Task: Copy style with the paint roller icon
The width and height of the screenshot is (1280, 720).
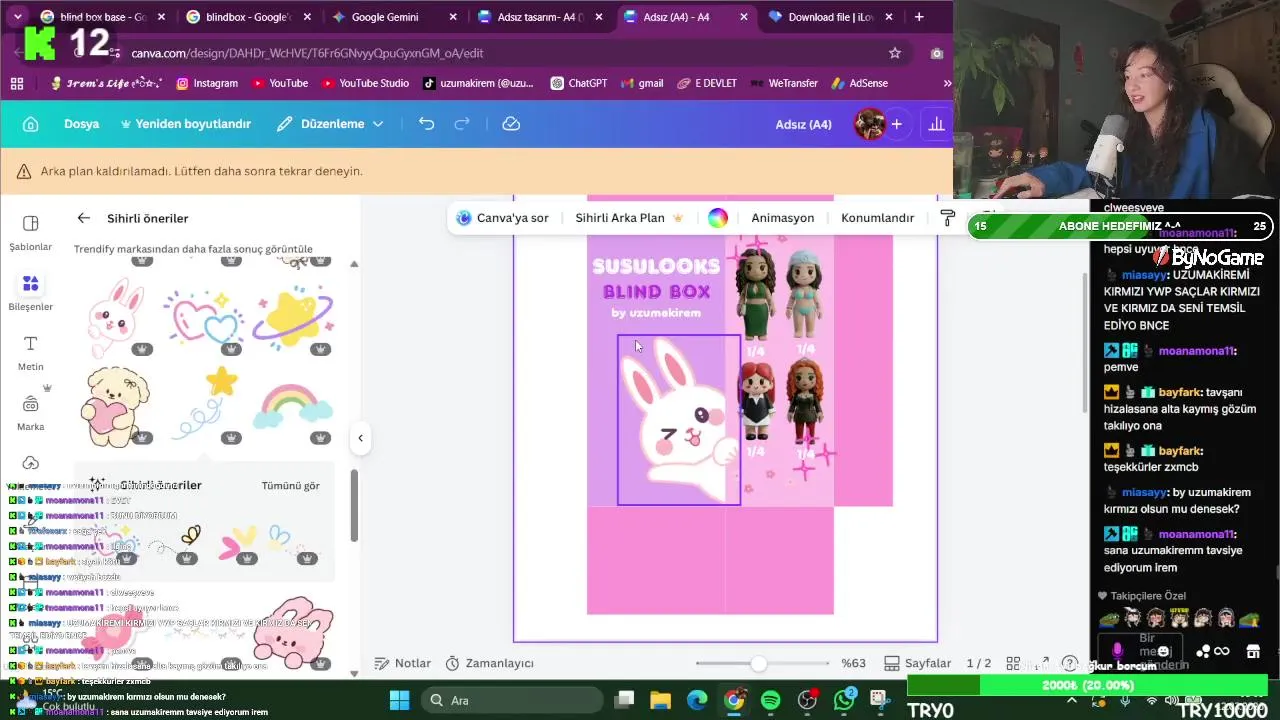Action: [x=948, y=218]
